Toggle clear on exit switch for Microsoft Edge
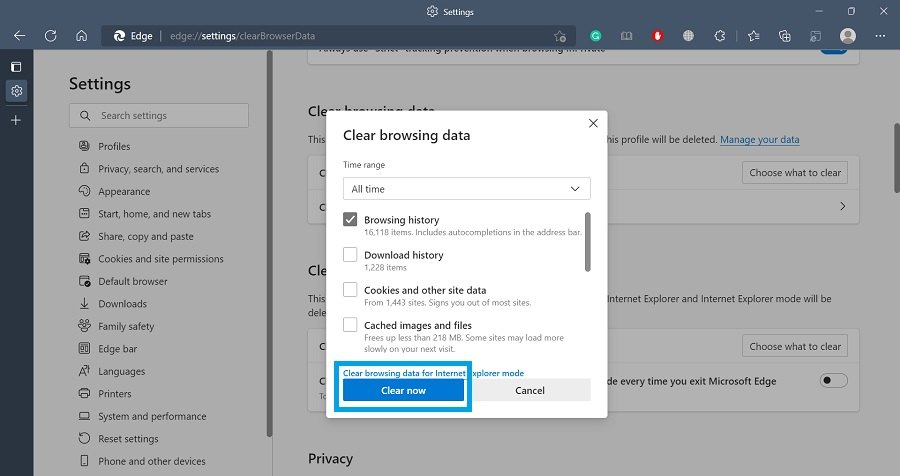 833,380
